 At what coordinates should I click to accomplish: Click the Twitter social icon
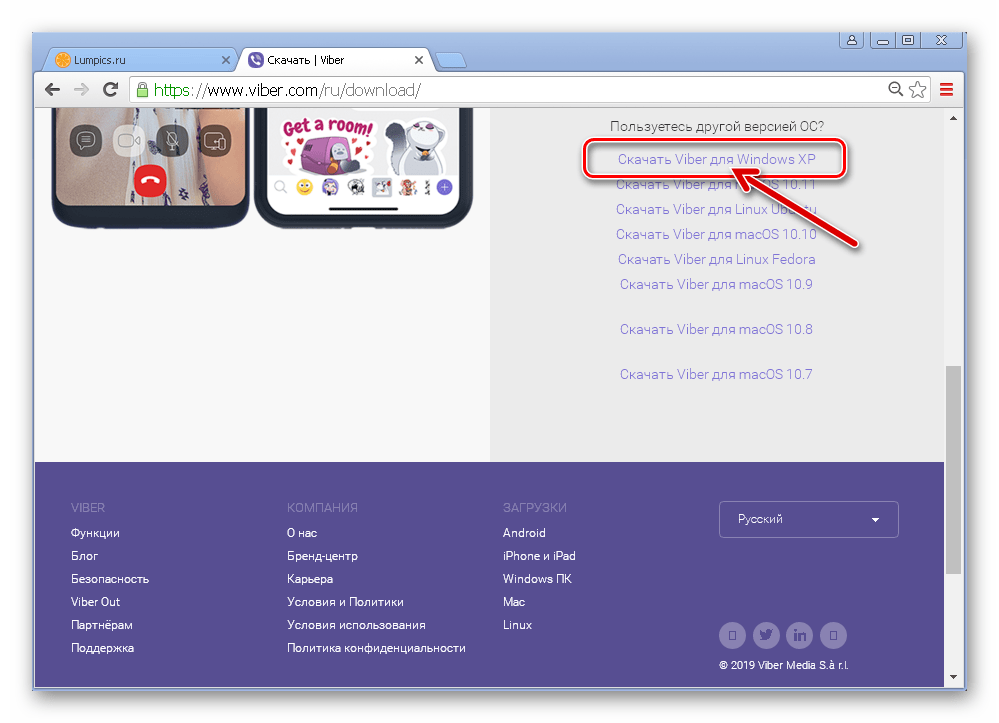766,635
